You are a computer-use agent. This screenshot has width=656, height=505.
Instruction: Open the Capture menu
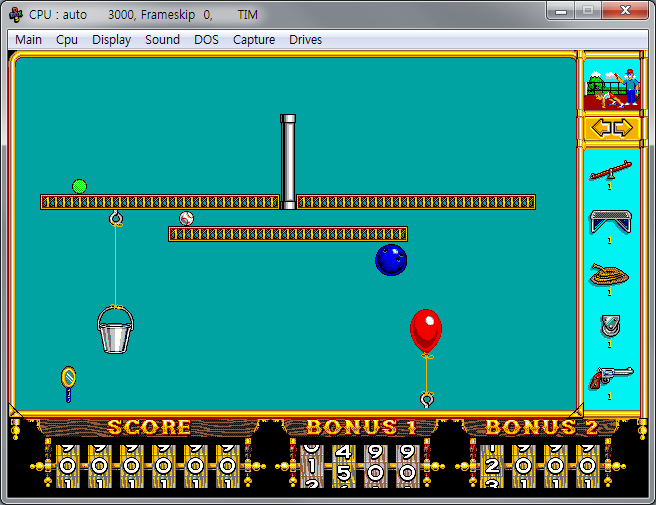(254, 40)
